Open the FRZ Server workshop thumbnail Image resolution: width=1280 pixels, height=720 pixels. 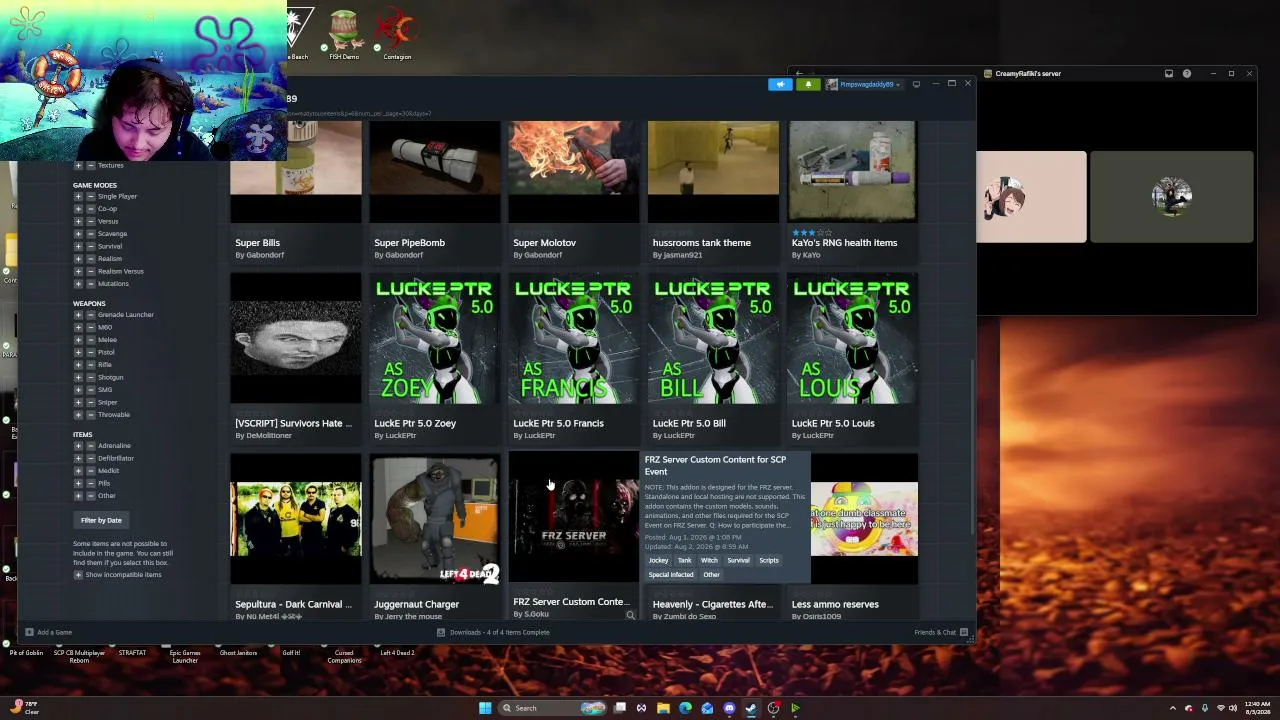574,518
